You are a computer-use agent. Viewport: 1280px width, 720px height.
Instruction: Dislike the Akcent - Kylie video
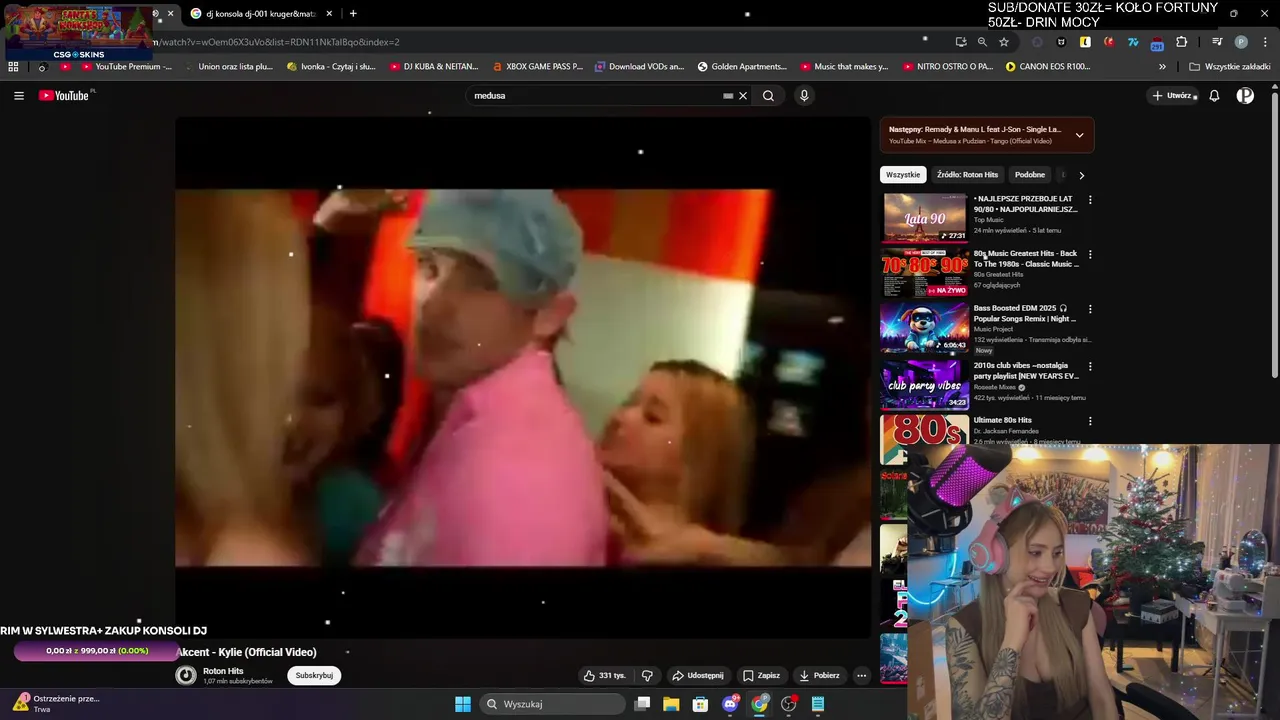[647, 676]
